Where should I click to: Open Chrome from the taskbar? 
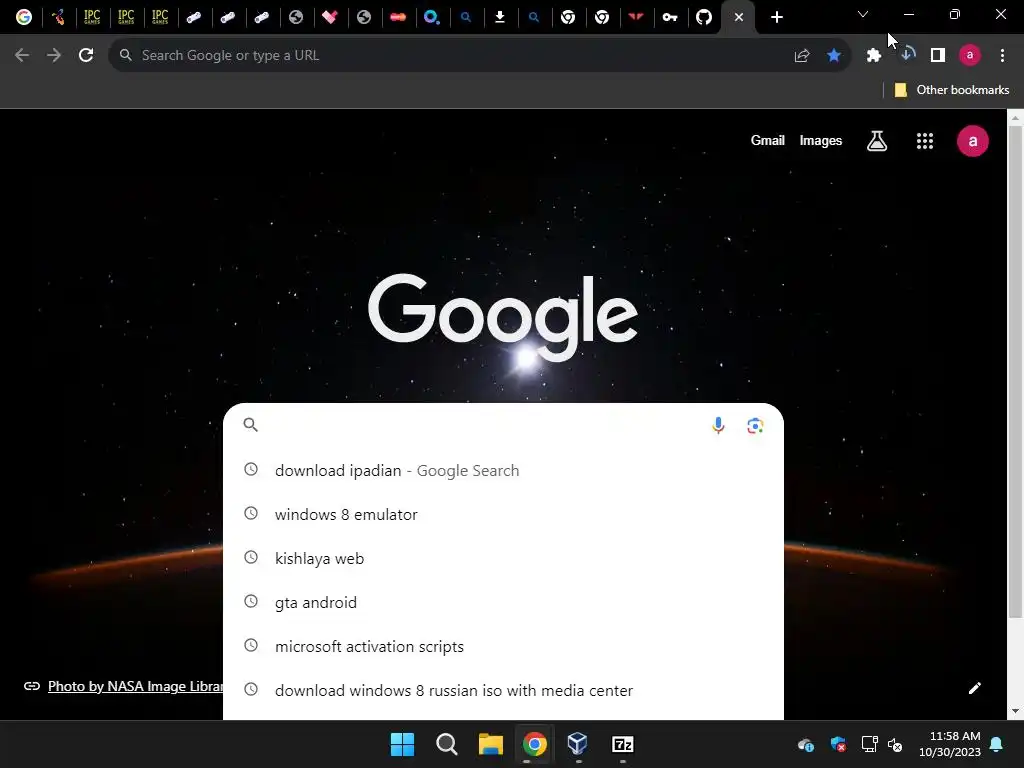tap(534, 744)
